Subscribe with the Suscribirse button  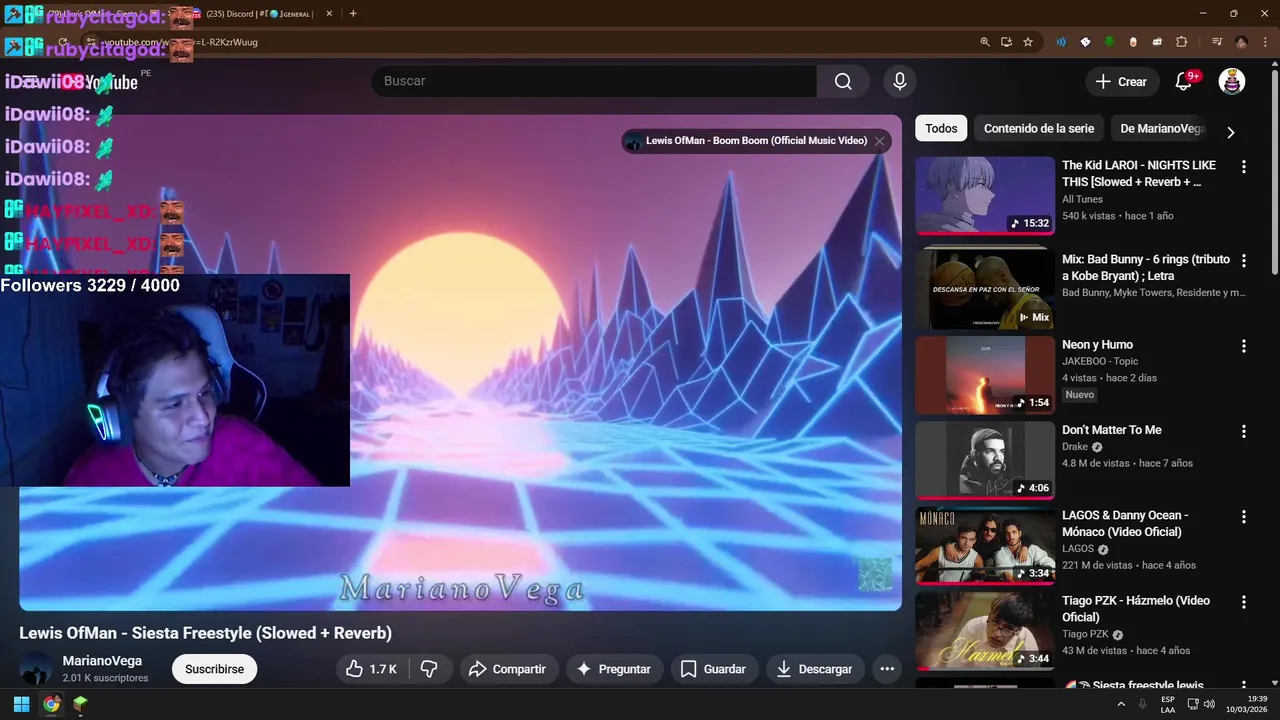pos(214,669)
